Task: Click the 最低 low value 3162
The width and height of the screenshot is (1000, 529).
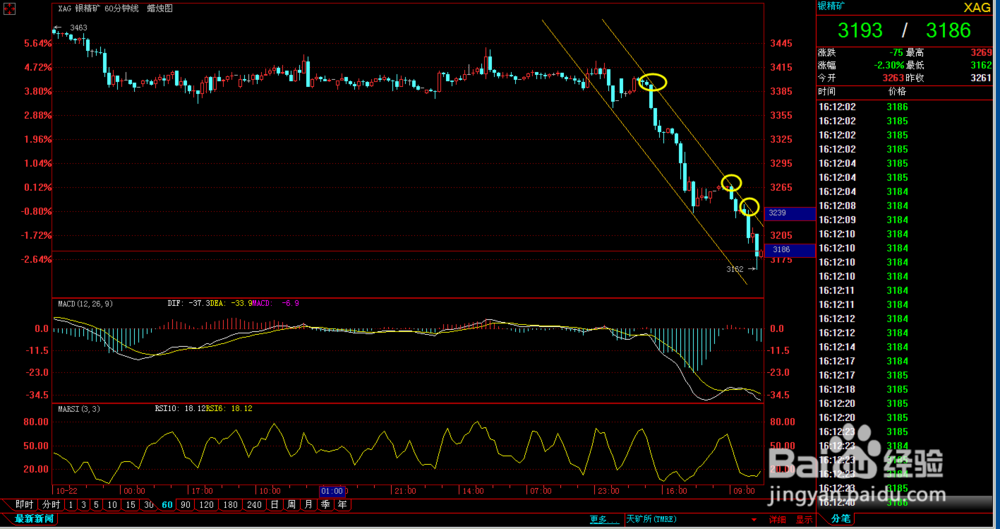Action: click(x=981, y=65)
